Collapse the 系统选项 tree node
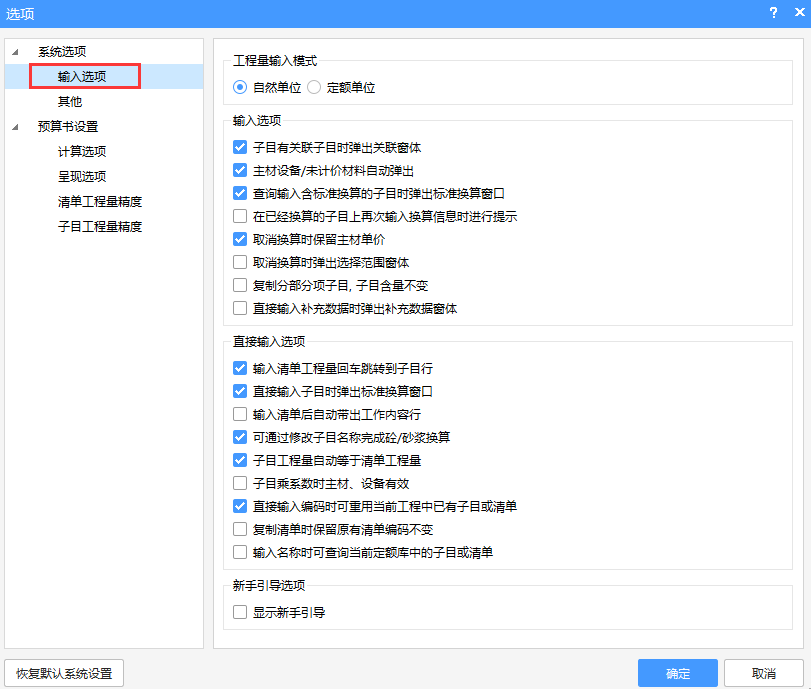This screenshot has height=689, width=811. (x=15, y=51)
